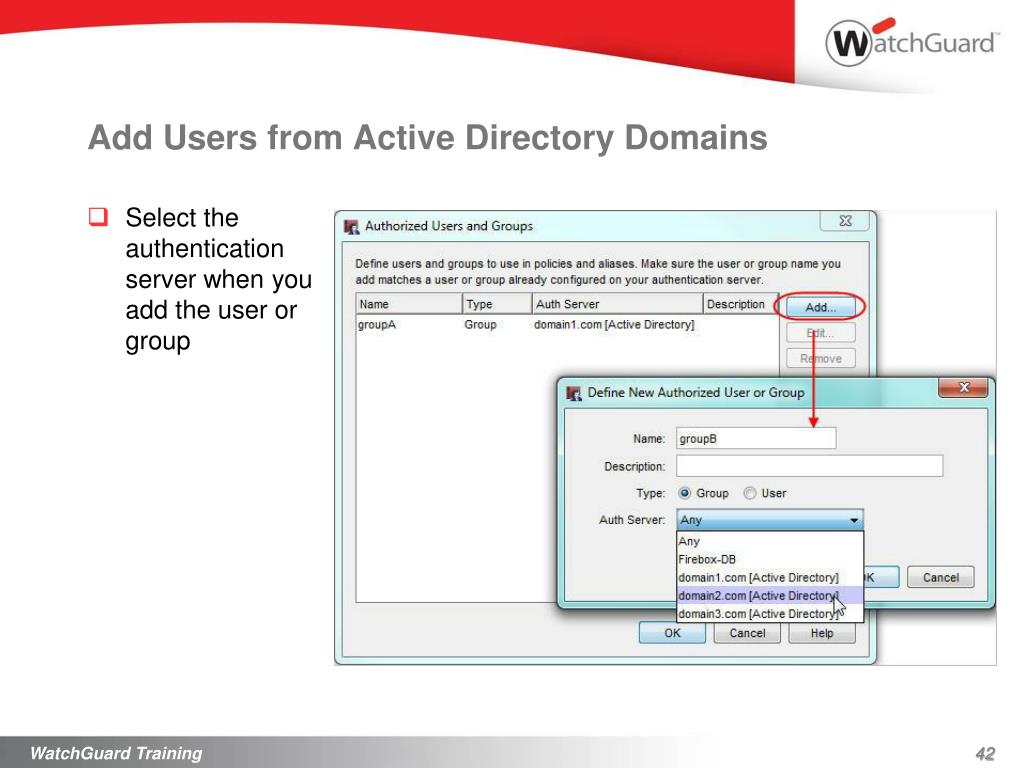Image resolution: width=1024 pixels, height=768 pixels.
Task: Click the Auth Server column header
Action: pos(617,304)
